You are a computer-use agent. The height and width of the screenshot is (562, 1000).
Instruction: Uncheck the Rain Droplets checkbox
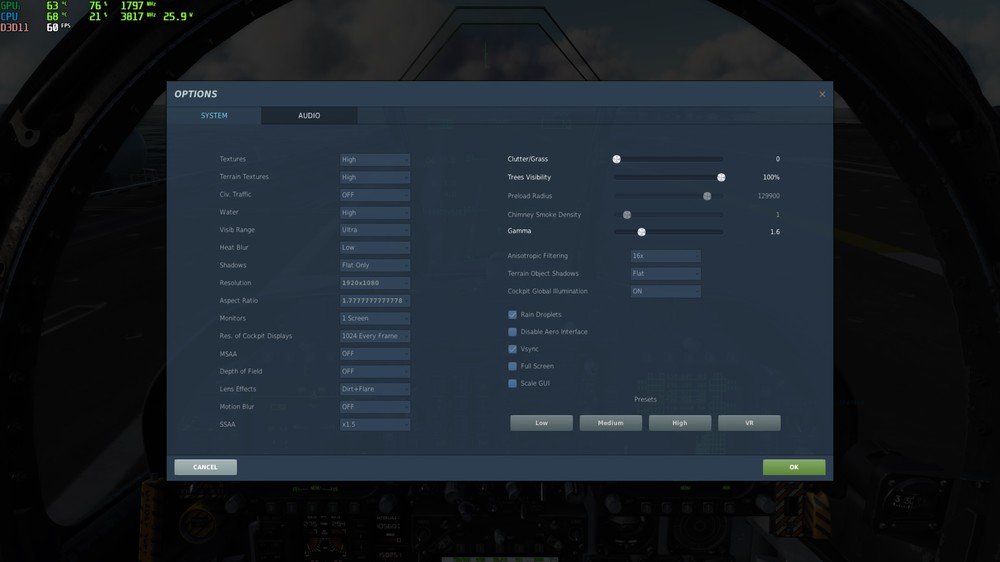pyautogui.click(x=512, y=314)
